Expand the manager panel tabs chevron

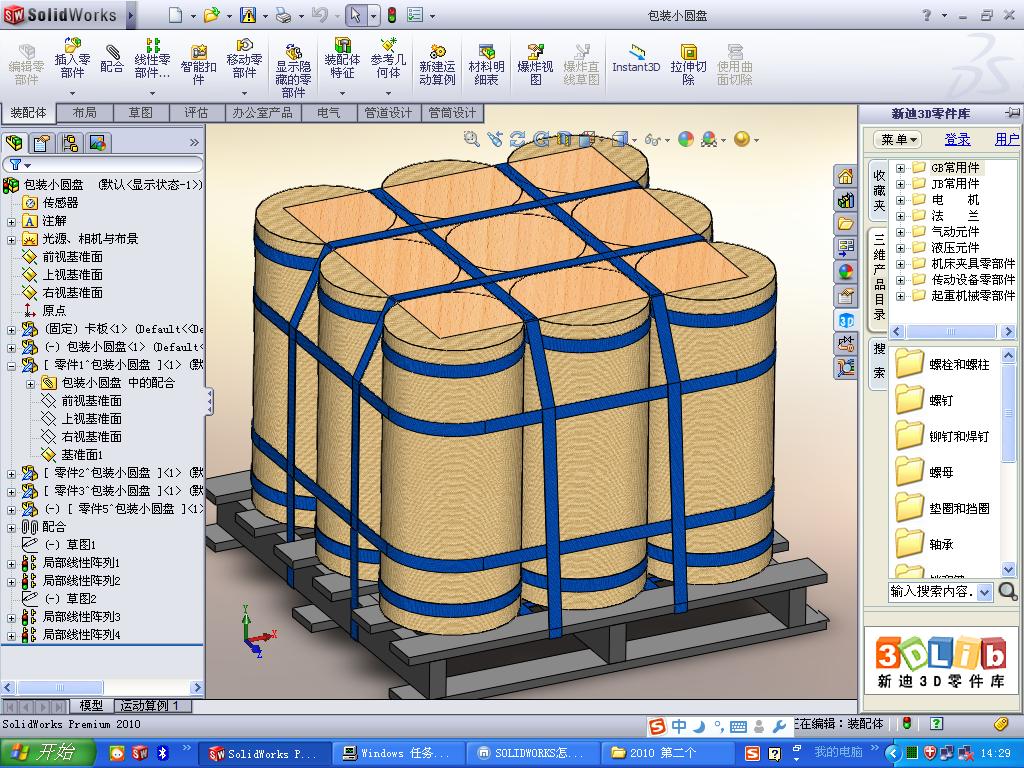coord(194,142)
